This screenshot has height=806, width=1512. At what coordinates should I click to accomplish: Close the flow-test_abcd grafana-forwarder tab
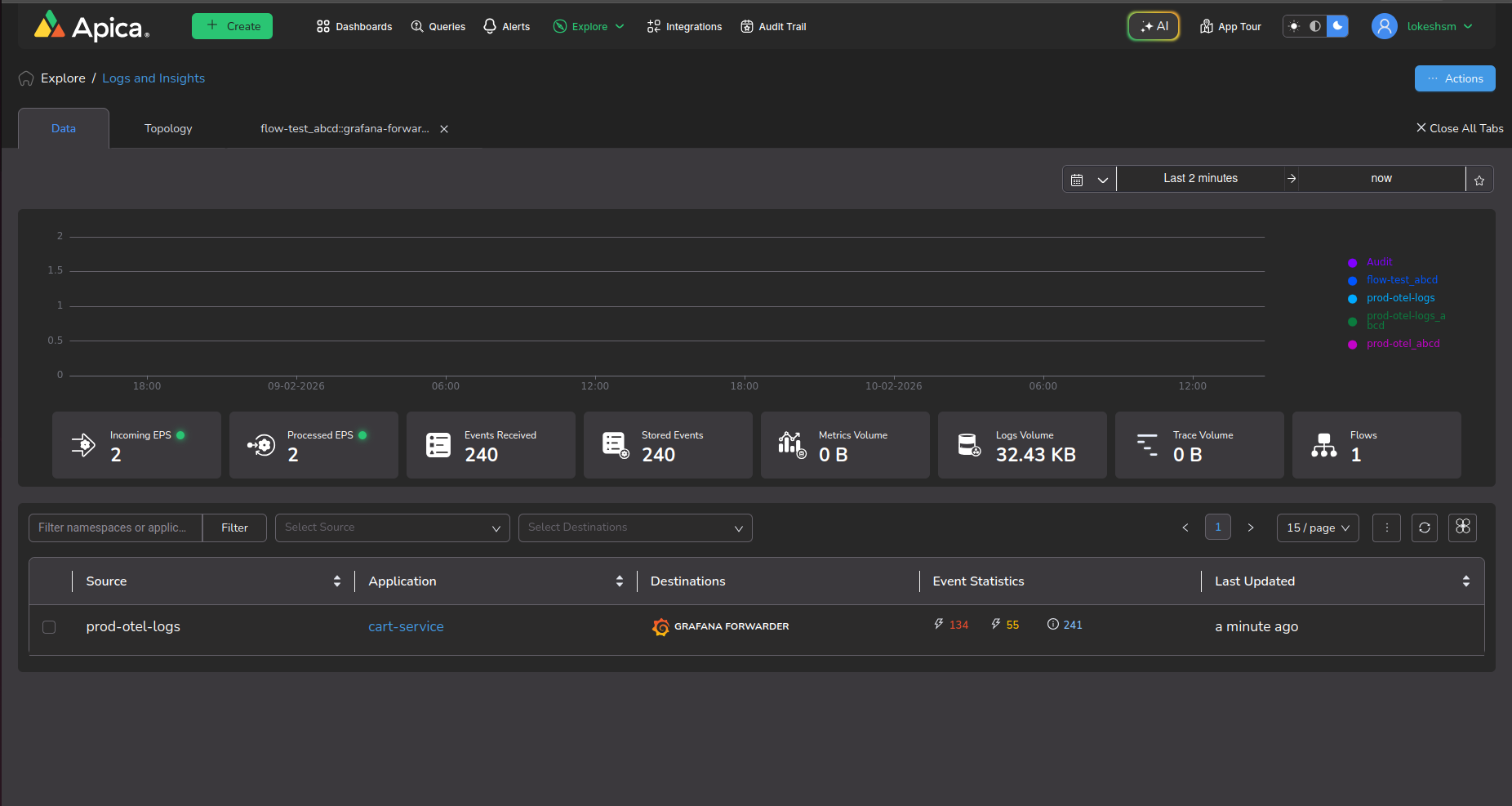[x=444, y=129]
